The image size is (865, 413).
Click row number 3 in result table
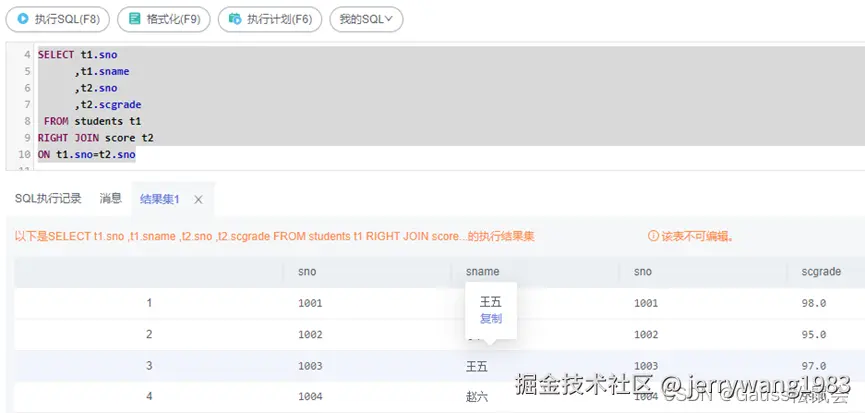(x=149, y=366)
